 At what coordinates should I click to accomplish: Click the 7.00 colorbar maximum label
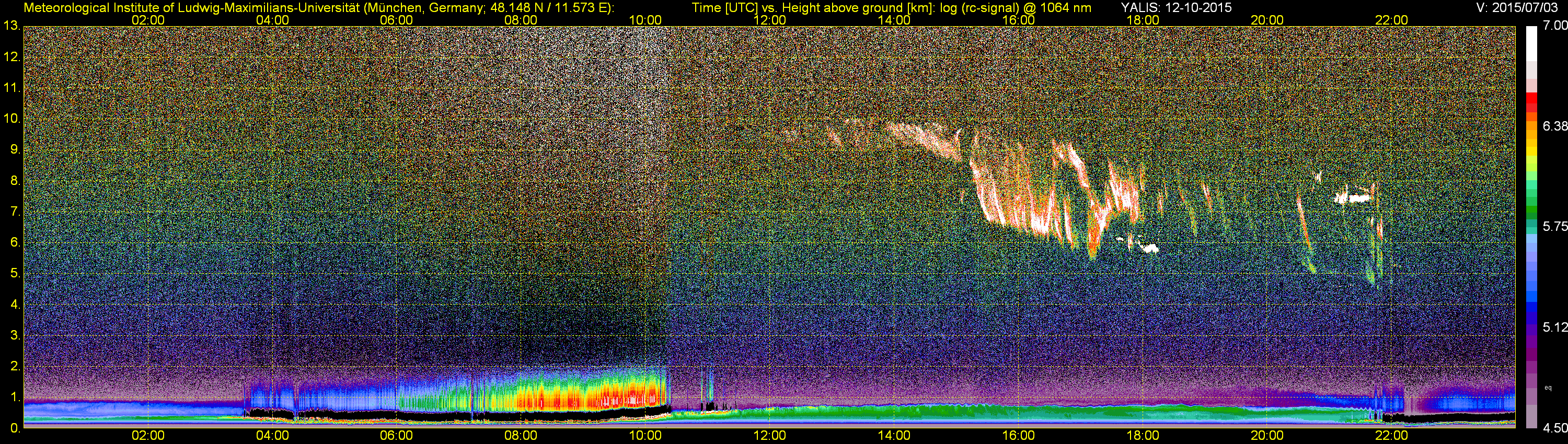coord(1554,26)
